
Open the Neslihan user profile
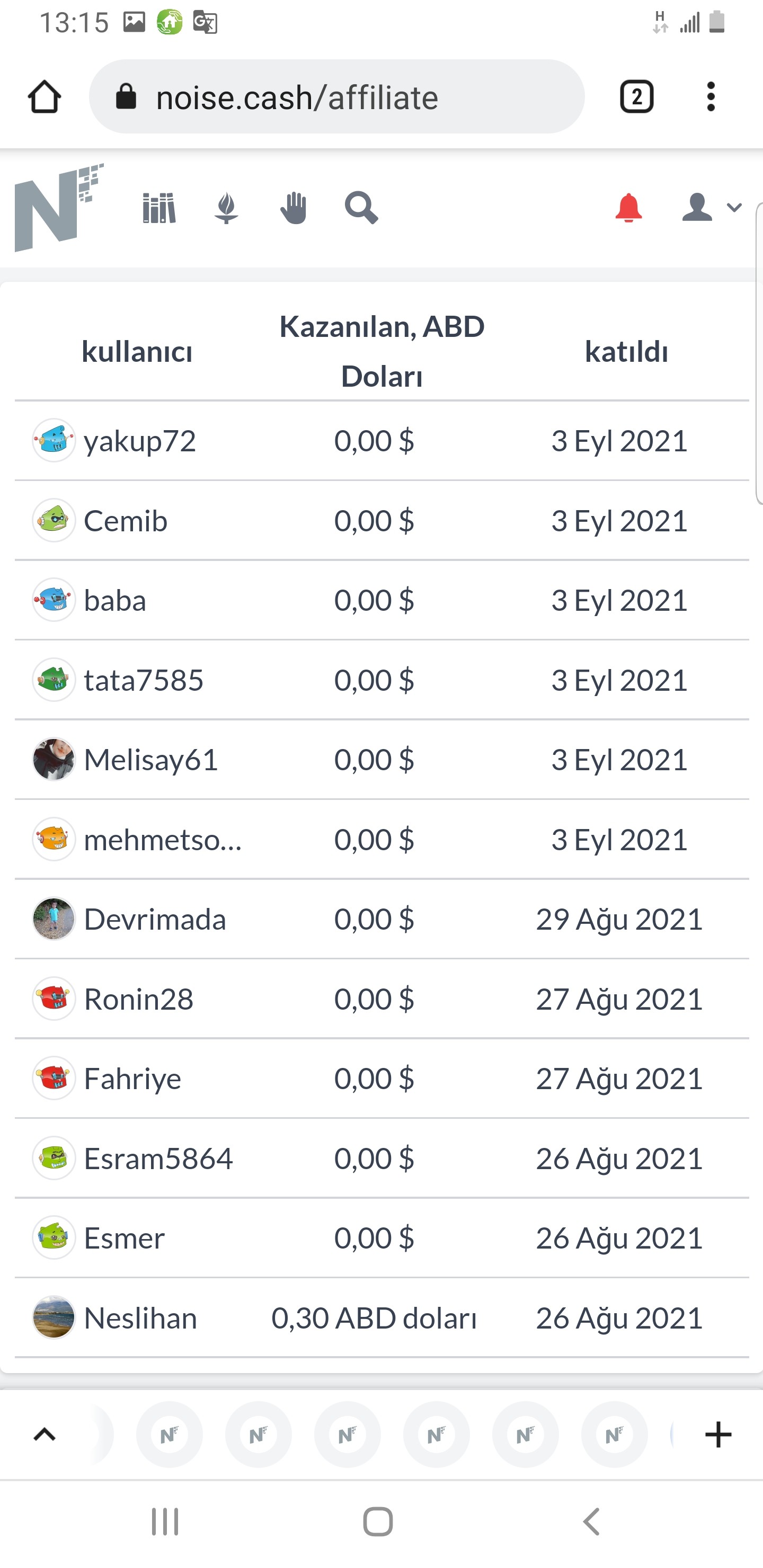[x=140, y=1318]
